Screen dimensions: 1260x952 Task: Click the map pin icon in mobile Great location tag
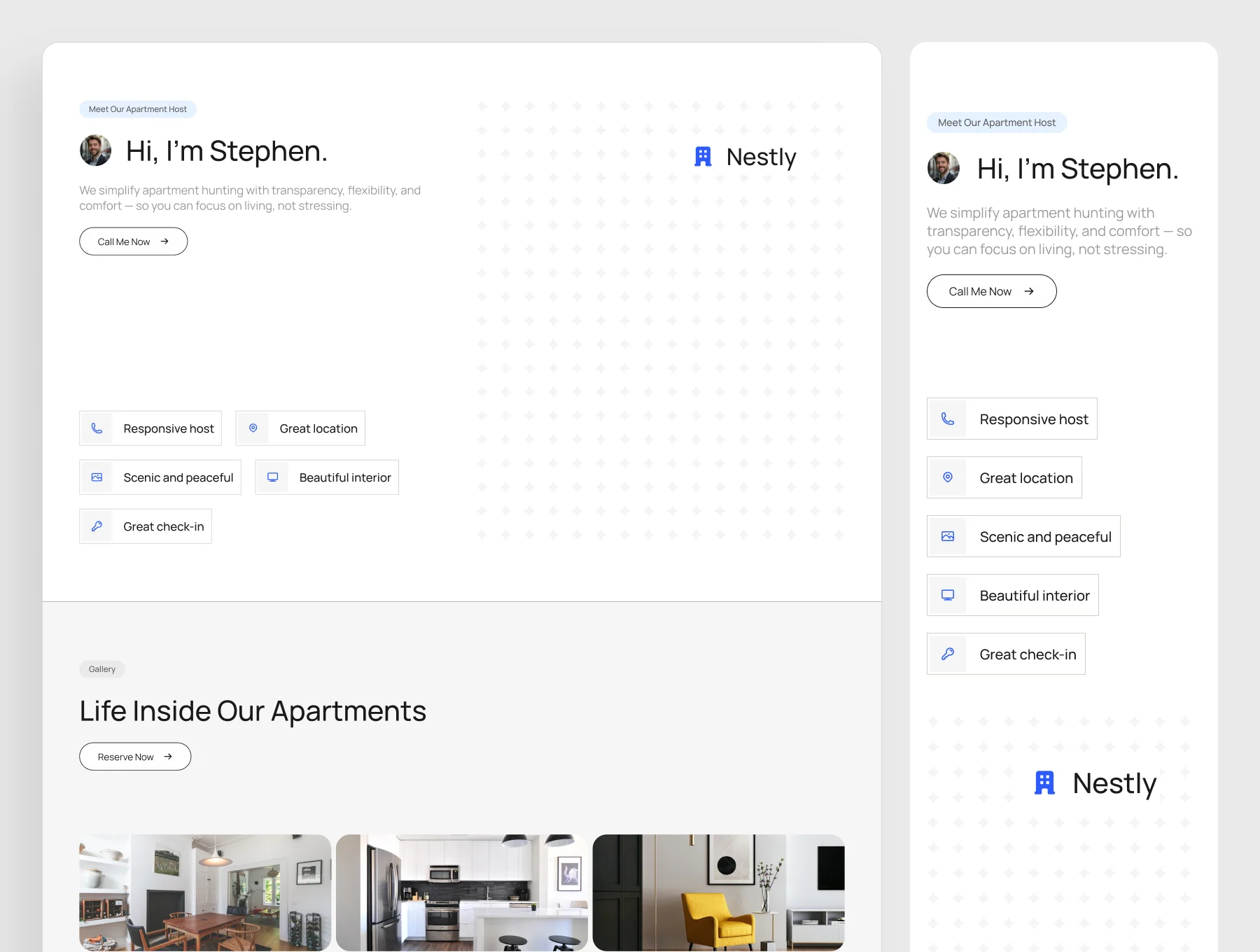pyautogui.click(x=948, y=477)
